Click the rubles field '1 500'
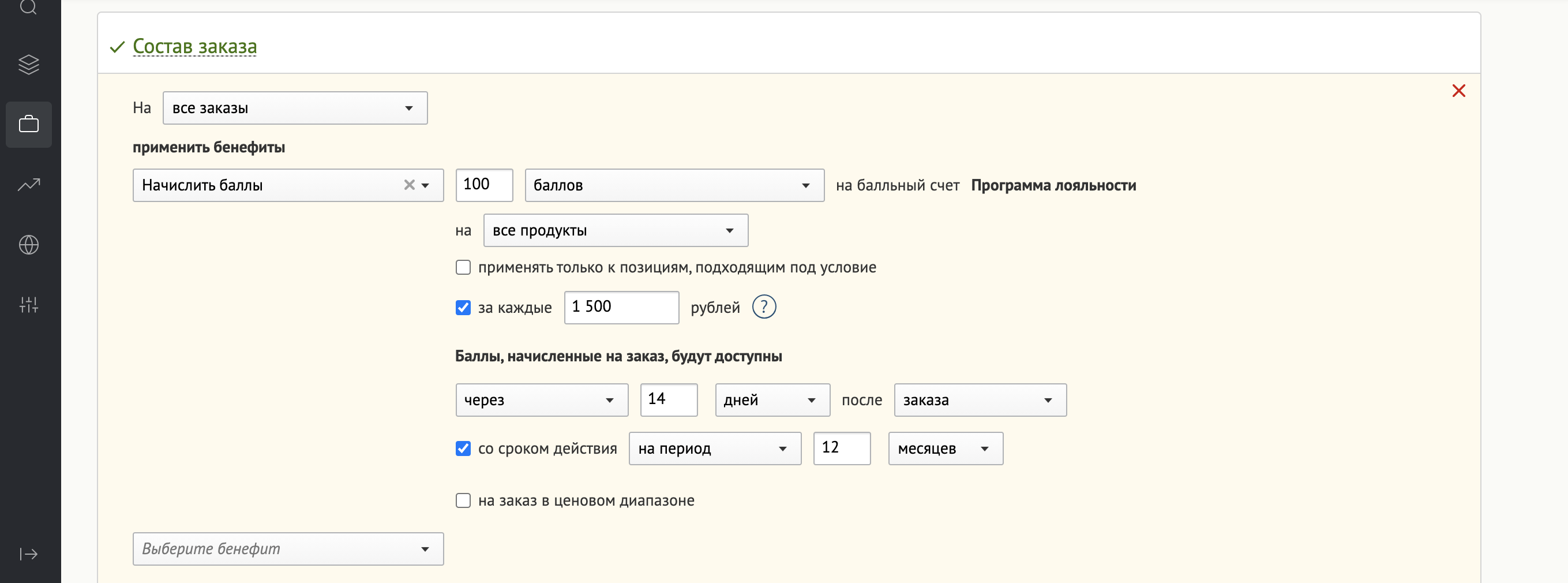Viewport: 1568px width, 583px height. [x=621, y=308]
